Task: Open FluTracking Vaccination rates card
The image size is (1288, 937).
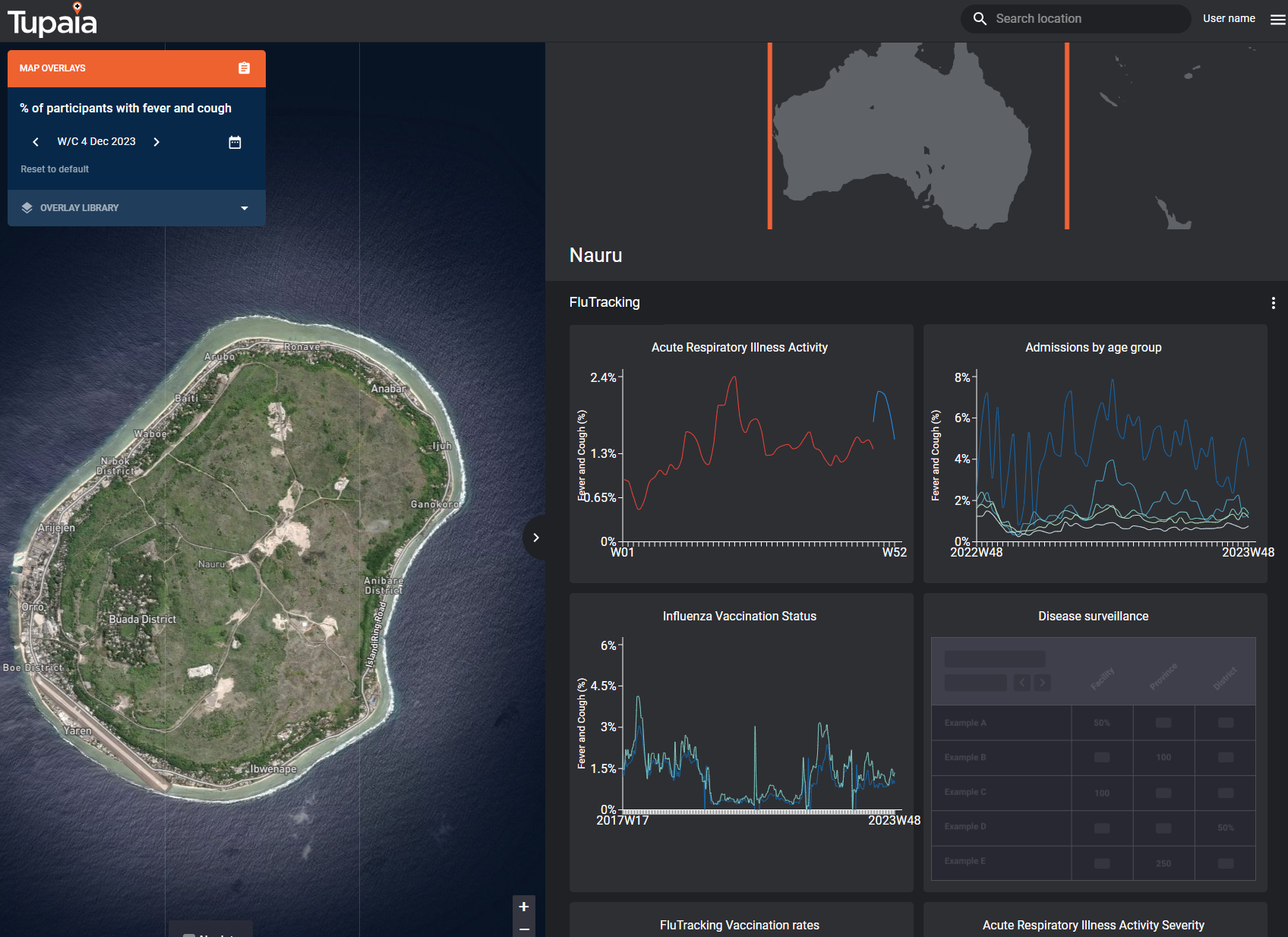Action: point(741,920)
